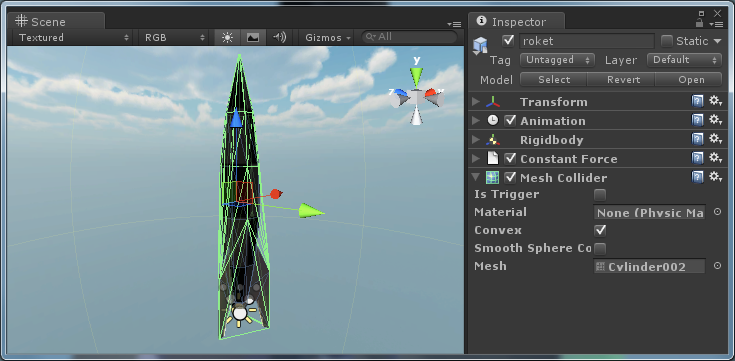The width and height of the screenshot is (735, 361).
Task: Open the Tag Untagged dropdown
Action: click(x=557, y=60)
